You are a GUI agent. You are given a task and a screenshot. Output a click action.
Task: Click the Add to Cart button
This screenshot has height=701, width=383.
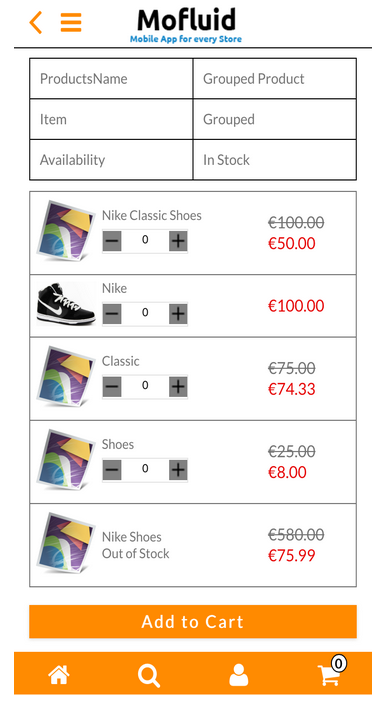click(193, 621)
